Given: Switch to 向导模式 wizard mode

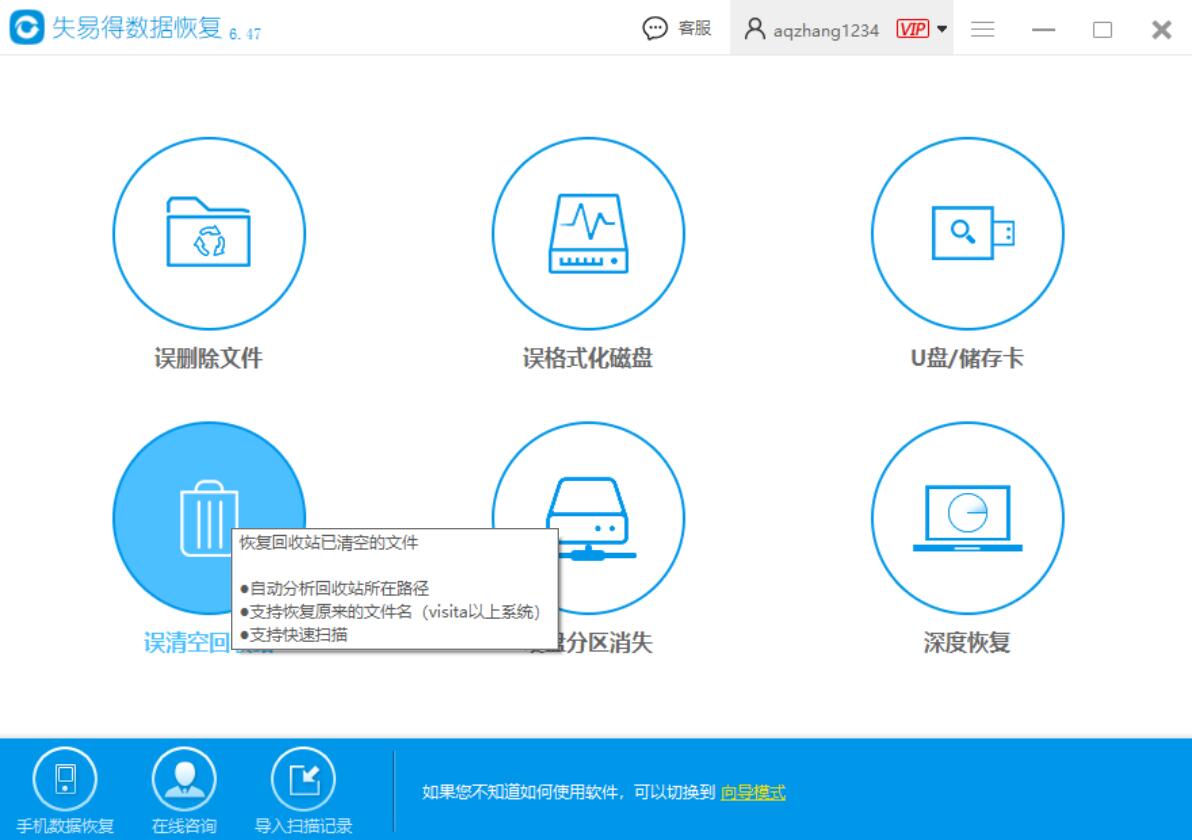Looking at the screenshot, I should [752, 792].
